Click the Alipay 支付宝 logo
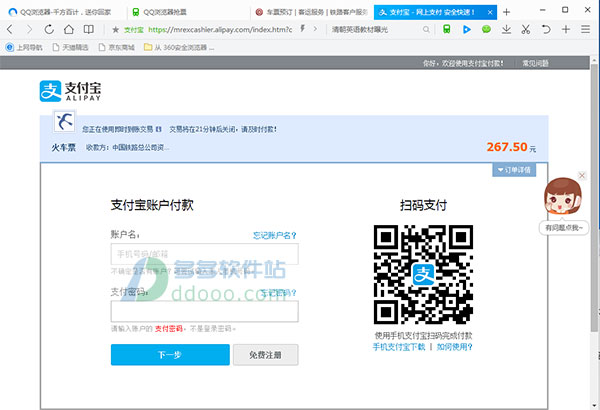The width and height of the screenshot is (600, 410). tap(70, 91)
